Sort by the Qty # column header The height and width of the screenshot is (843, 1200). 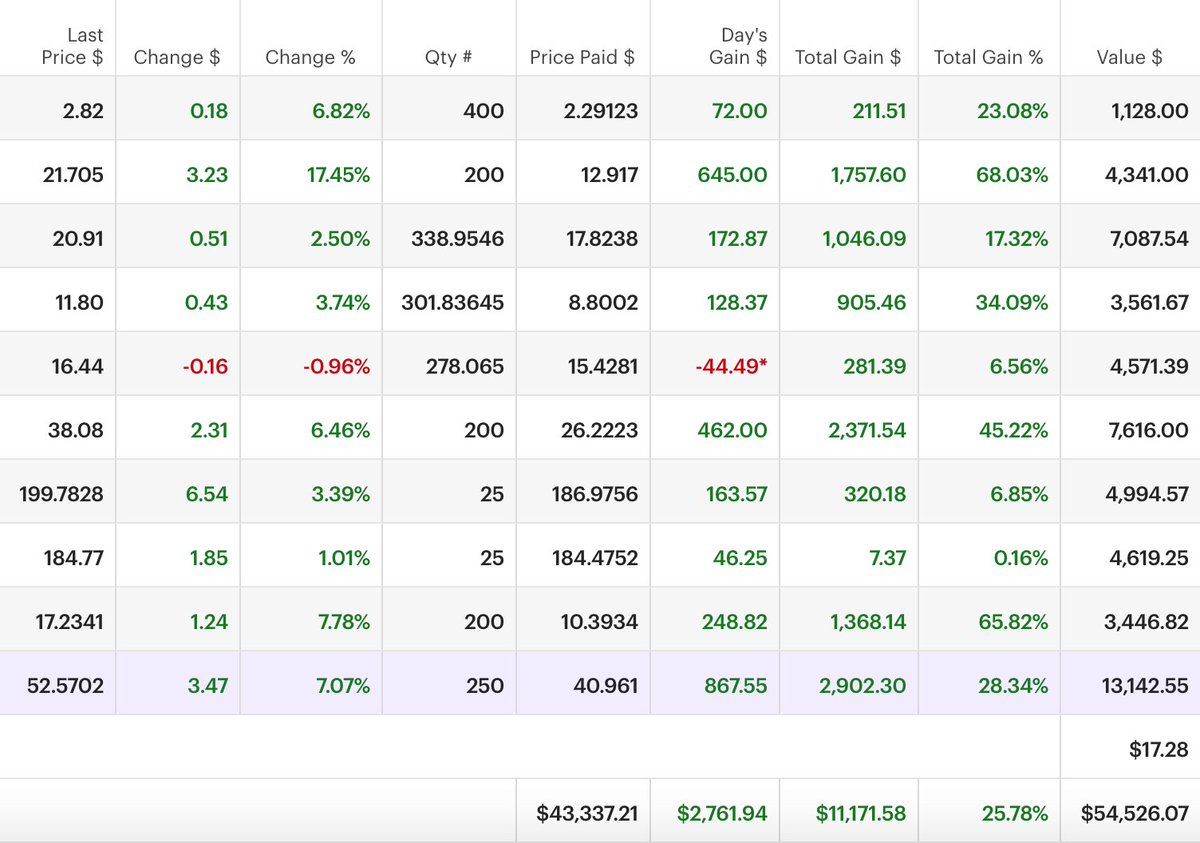click(449, 57)
